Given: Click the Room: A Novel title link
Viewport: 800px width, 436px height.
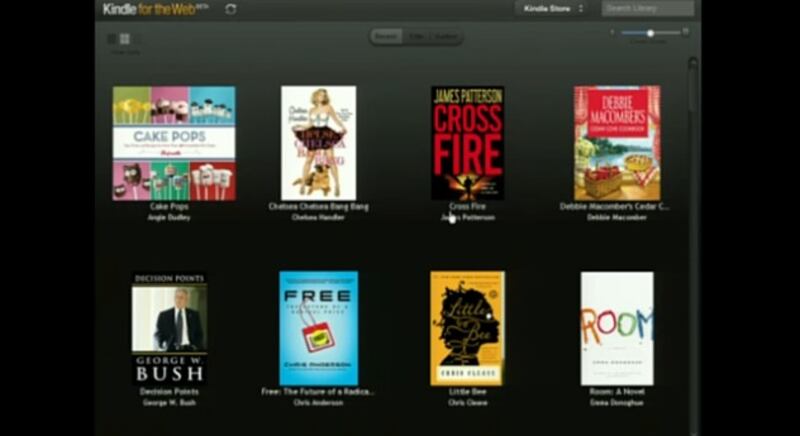Looking at the screenshot, I should (616, 392).
